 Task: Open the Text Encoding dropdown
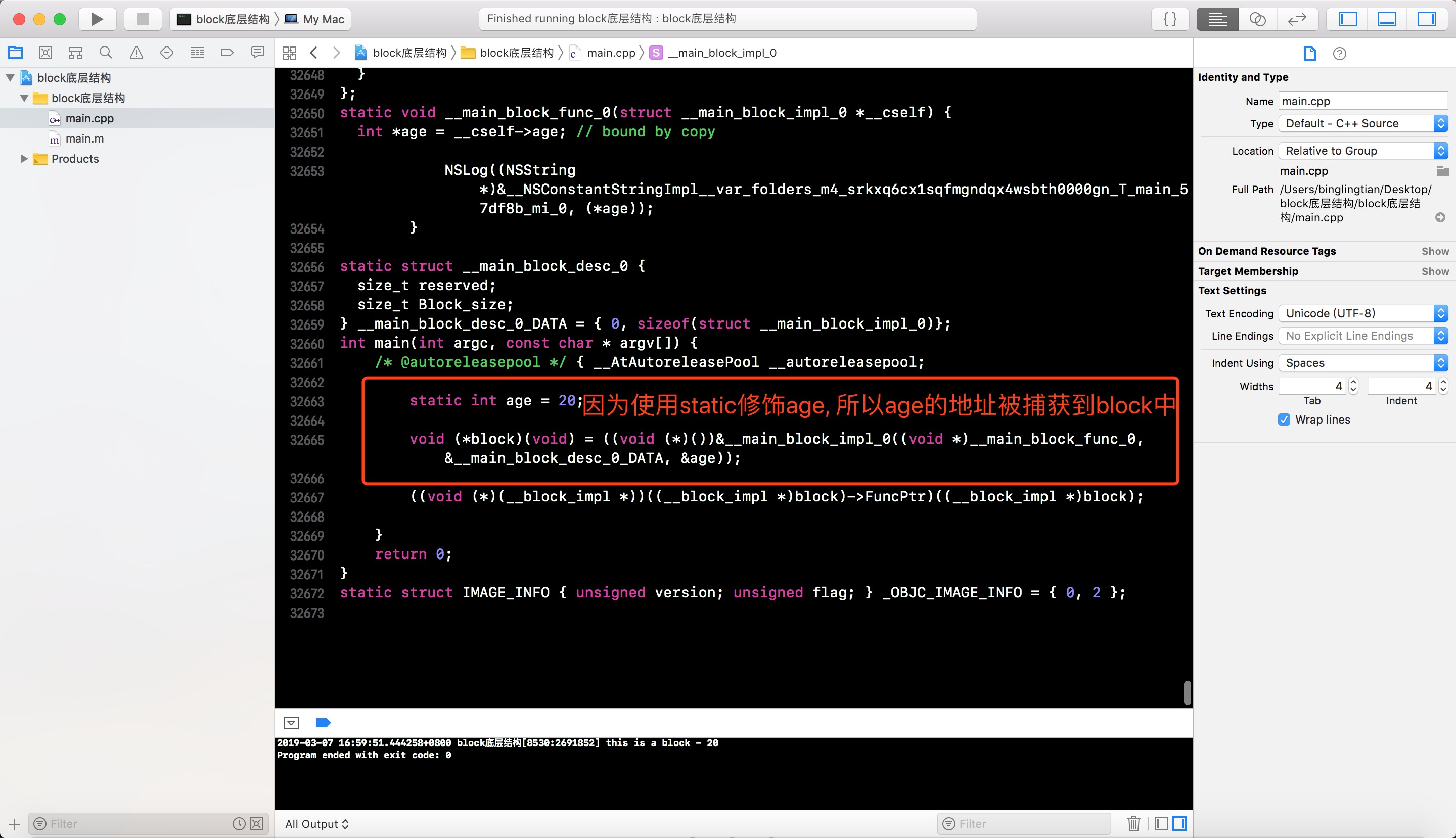[x=1362, y=313]
